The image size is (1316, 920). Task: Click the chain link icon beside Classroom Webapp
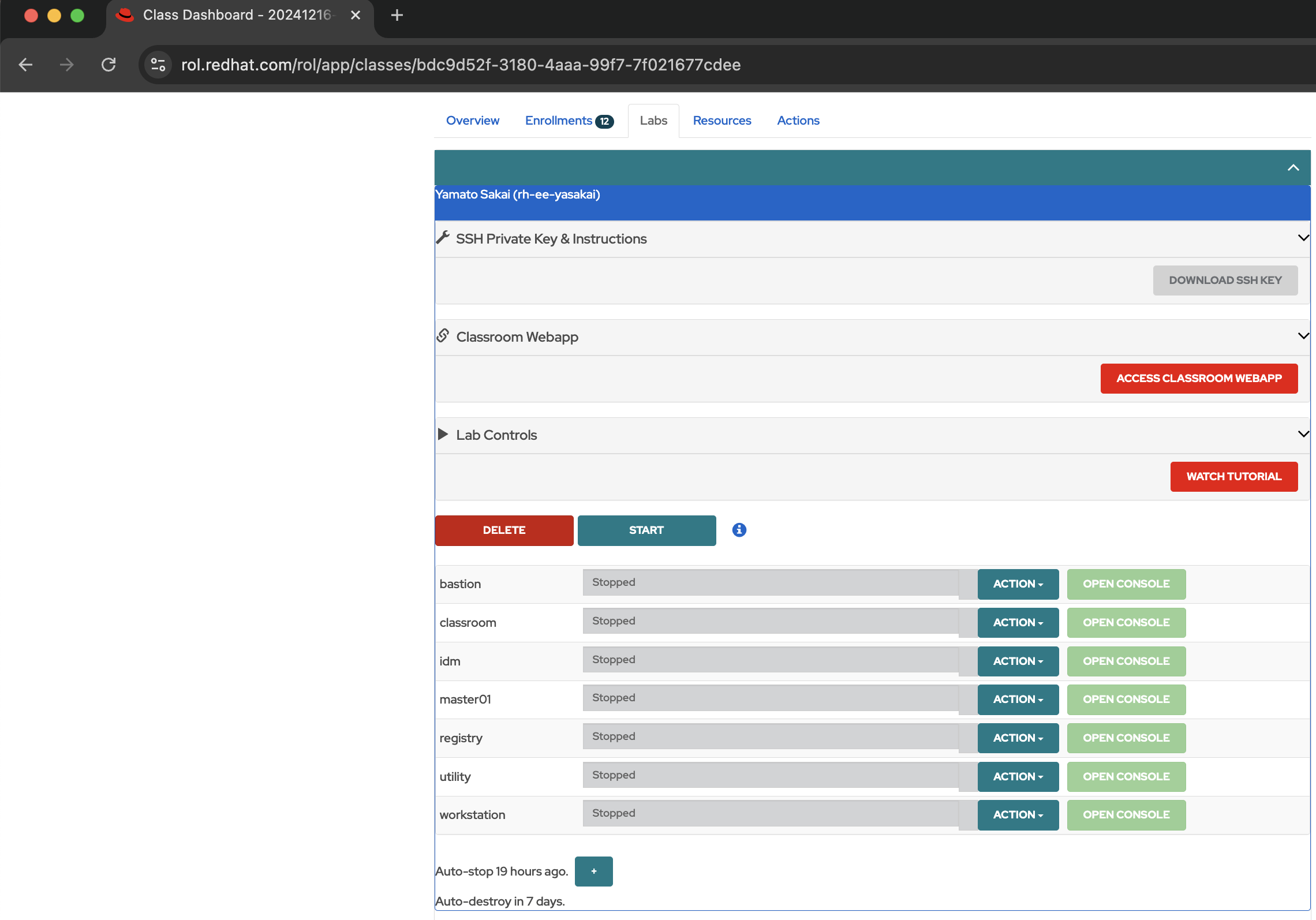(443, 335)
